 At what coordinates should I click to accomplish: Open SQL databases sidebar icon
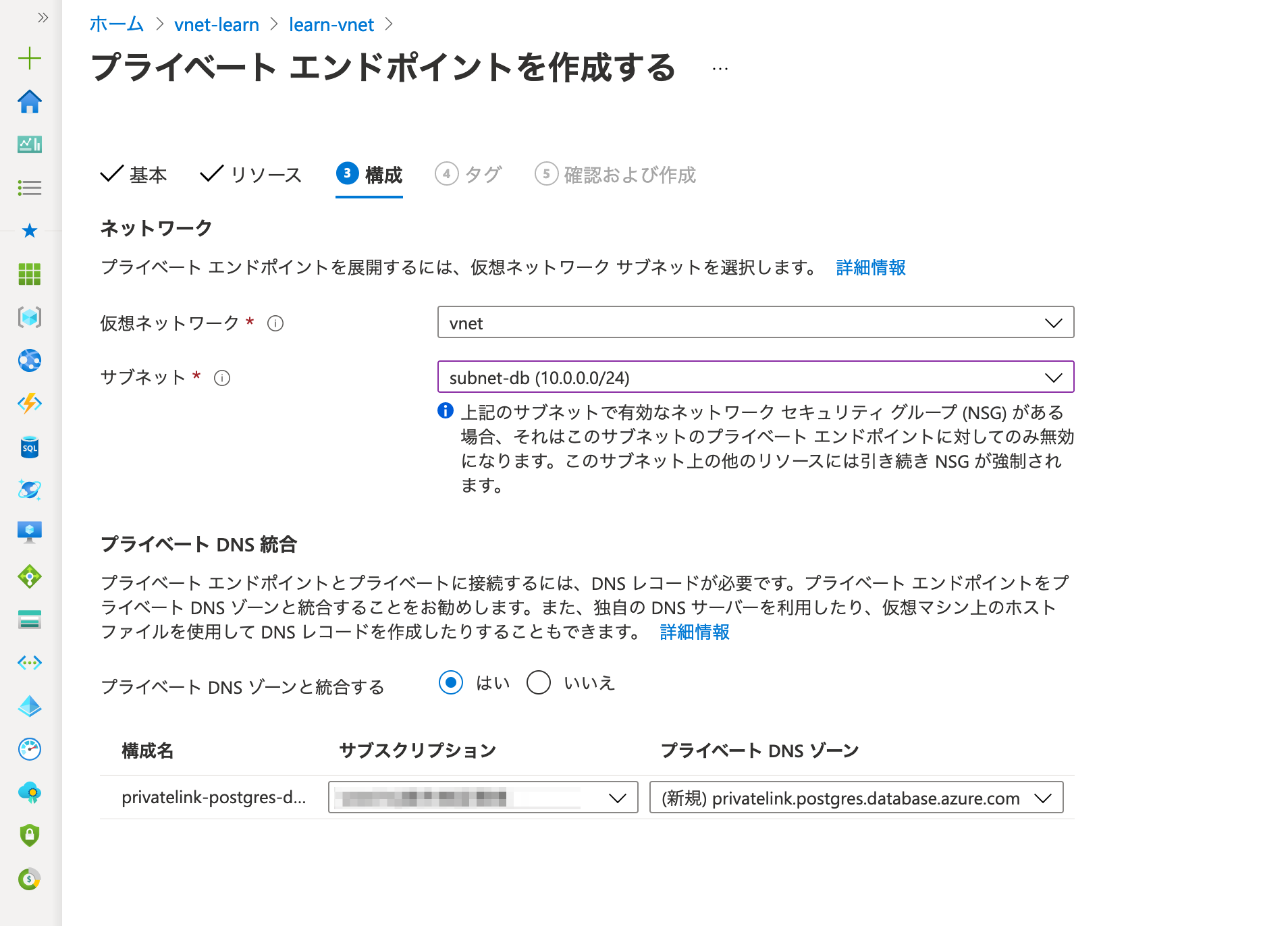click(x=30, y=447)
